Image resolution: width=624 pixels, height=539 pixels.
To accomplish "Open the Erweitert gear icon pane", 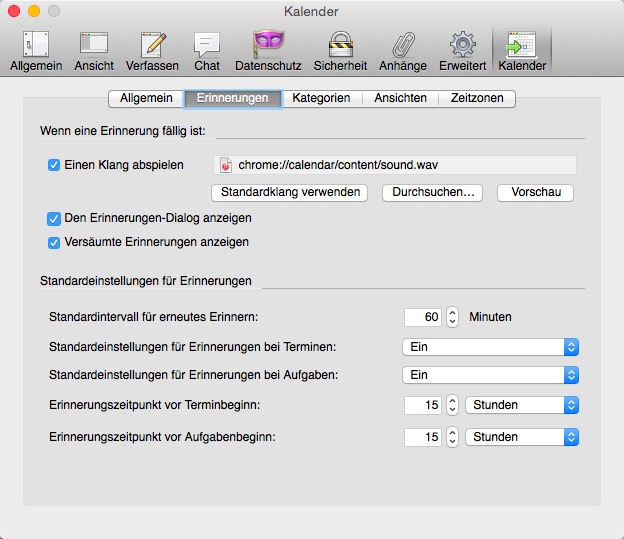I will [461, 50].
